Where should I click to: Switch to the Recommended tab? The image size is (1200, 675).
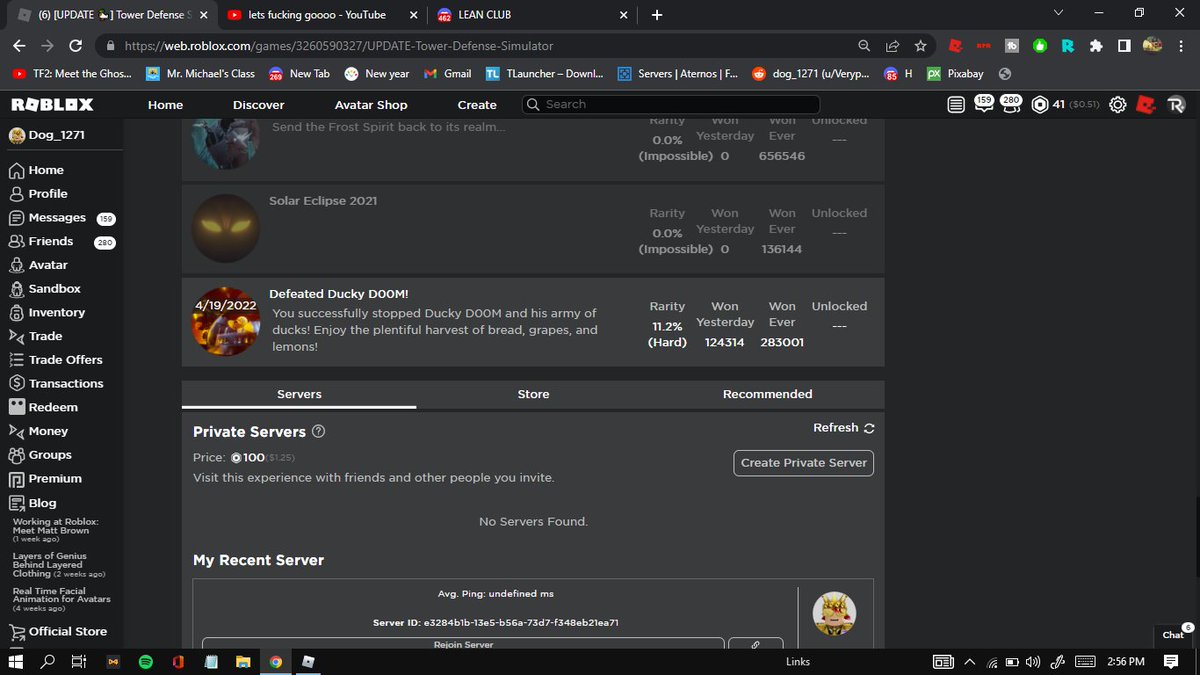(x=767, y=394)
